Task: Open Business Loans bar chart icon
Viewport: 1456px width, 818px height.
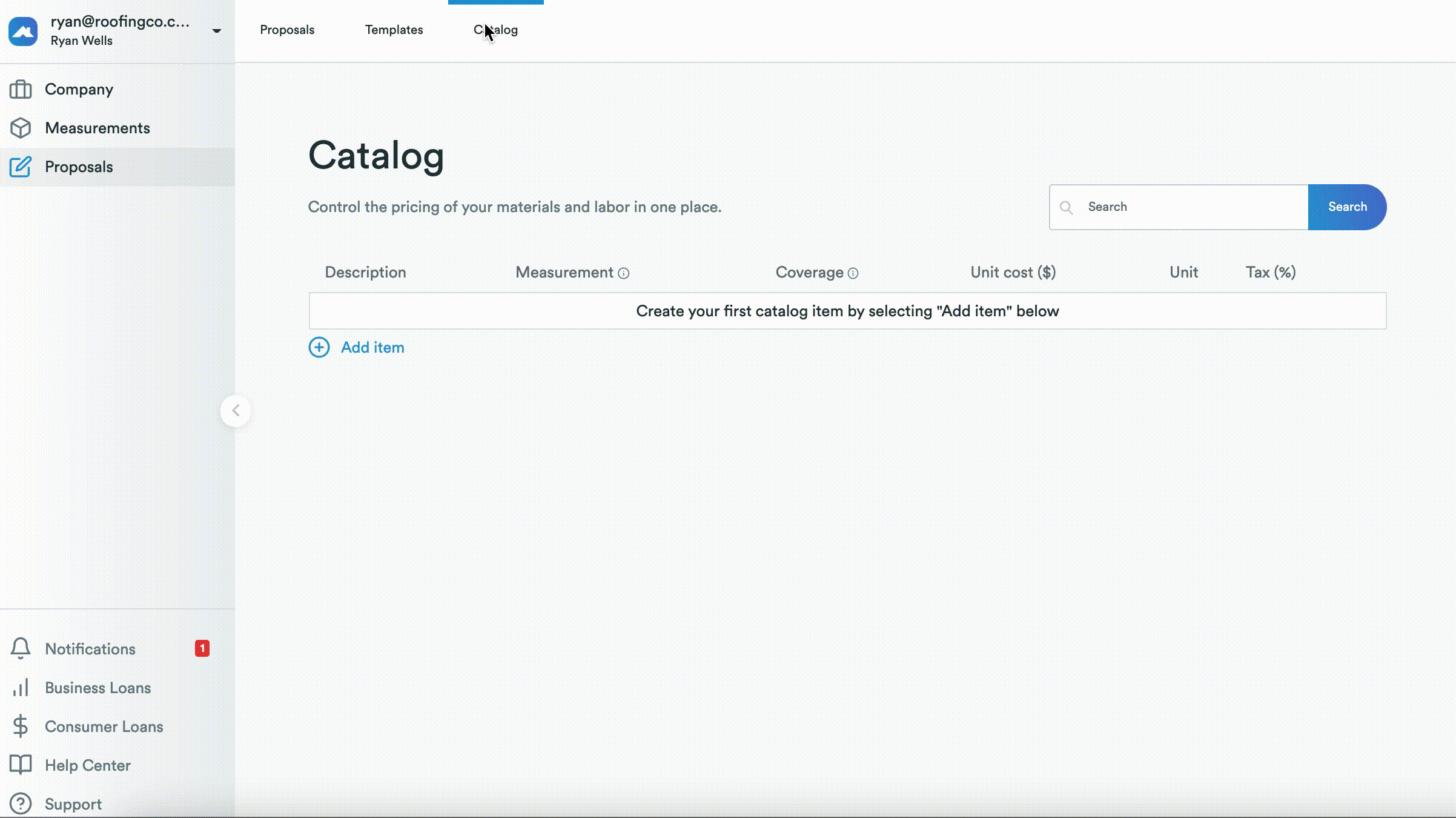Action: click(21, 688)
